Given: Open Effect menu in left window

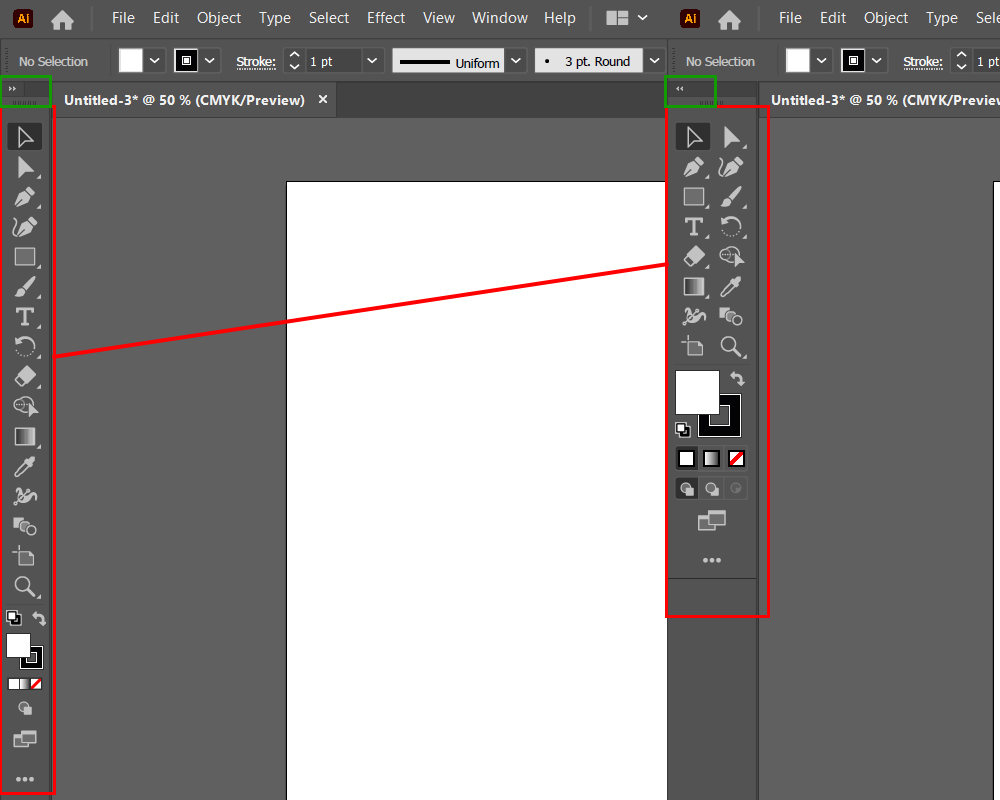Looking at the screenshot, I should pyautogui.click(x=386, y=18).
